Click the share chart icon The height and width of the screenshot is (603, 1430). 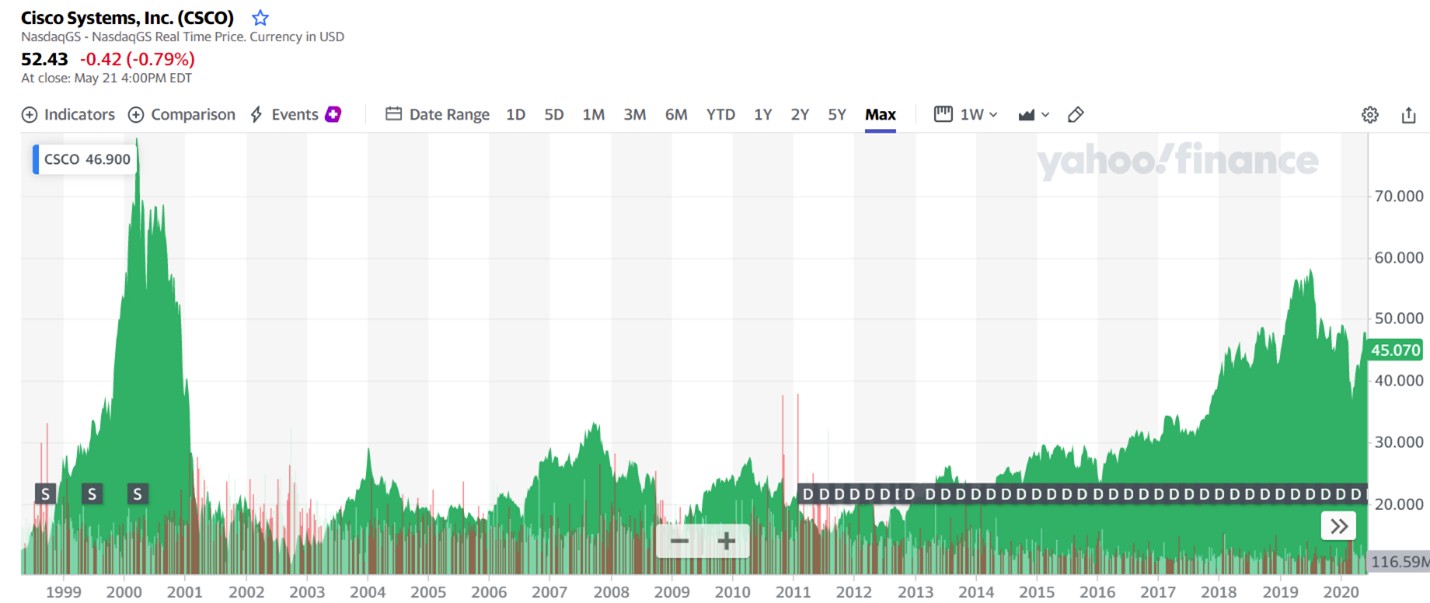(1408, 115)
